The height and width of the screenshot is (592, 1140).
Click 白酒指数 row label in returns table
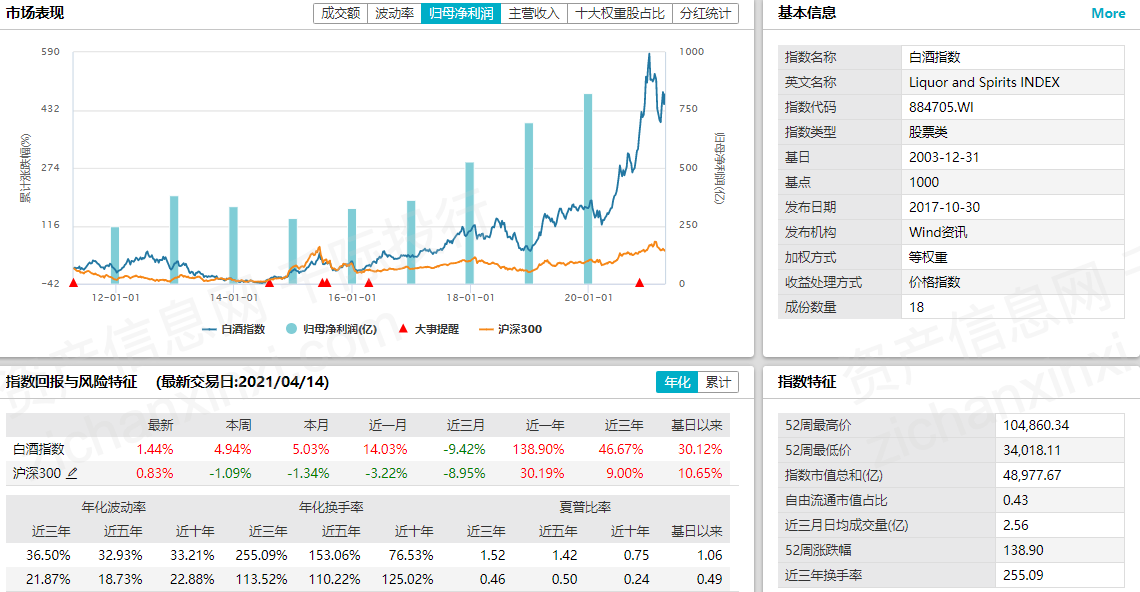39,449
